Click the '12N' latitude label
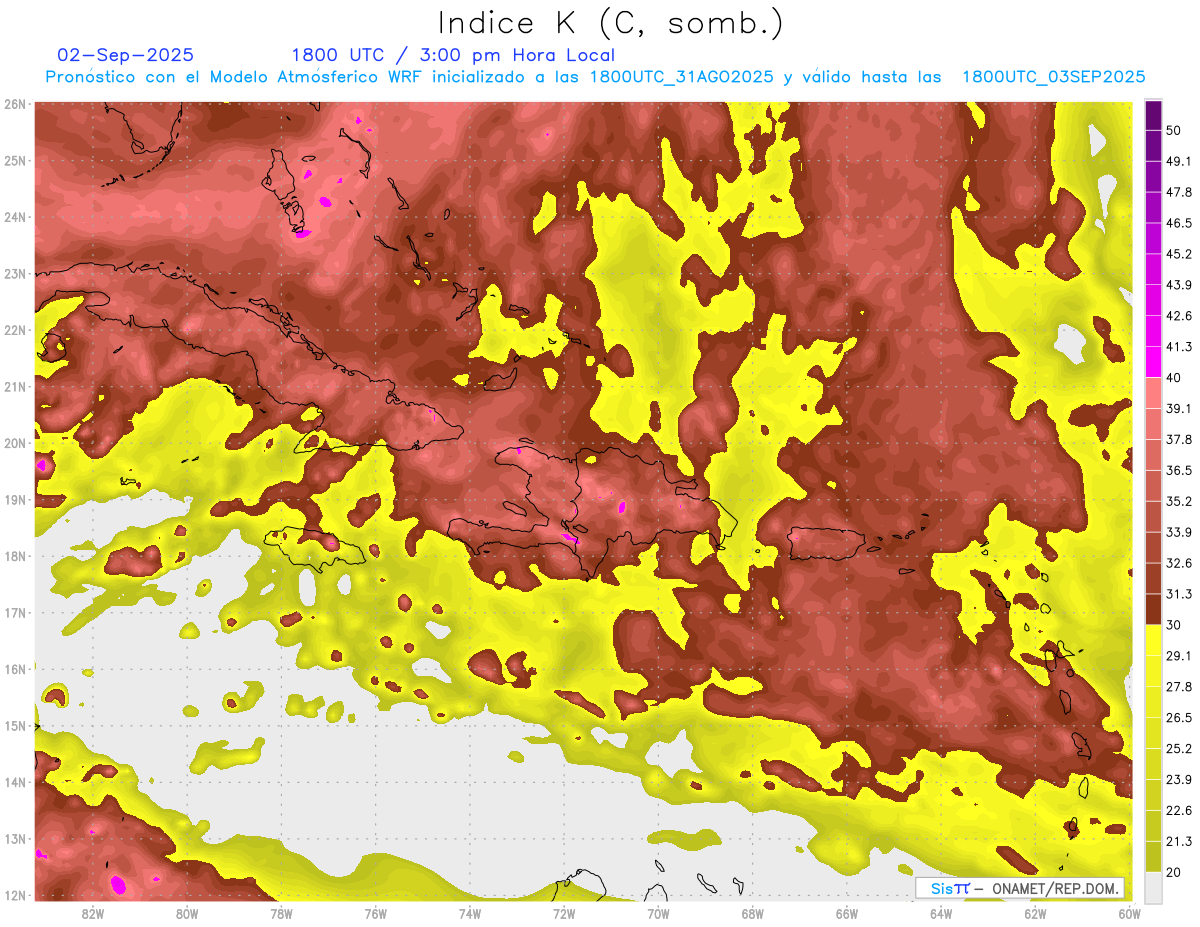Image resolution: width=1200 pixels, height=927 pixels. (15, 895)
